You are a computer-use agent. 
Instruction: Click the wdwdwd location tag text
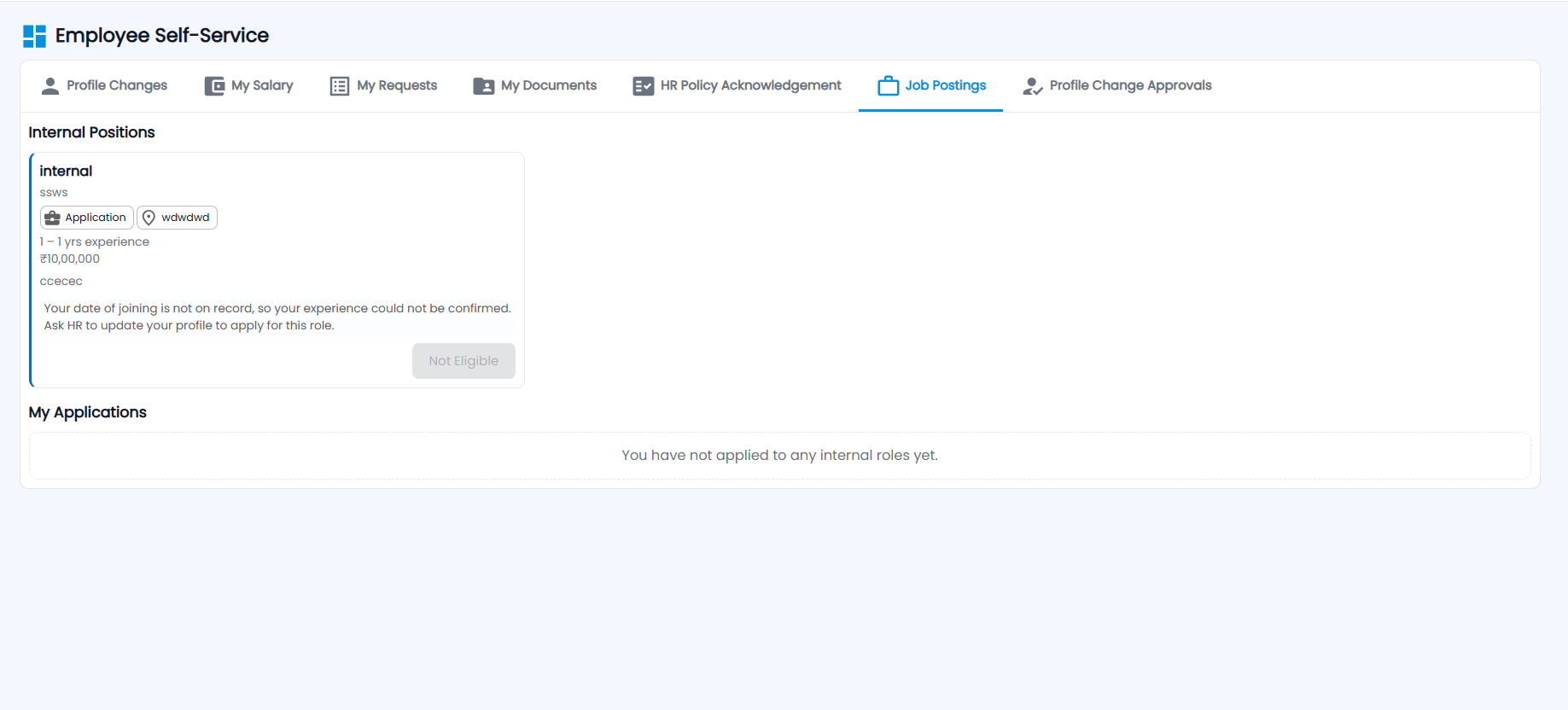pyautogui.click(x=185, y=218)
